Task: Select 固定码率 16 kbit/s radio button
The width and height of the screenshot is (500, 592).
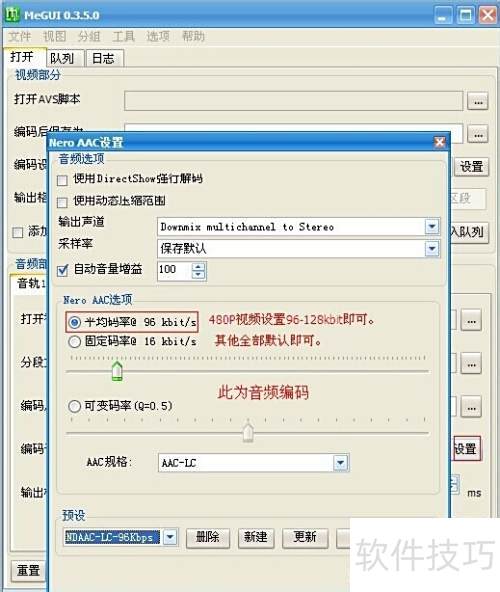Action: pyautogui.click(x=74, y=341)
